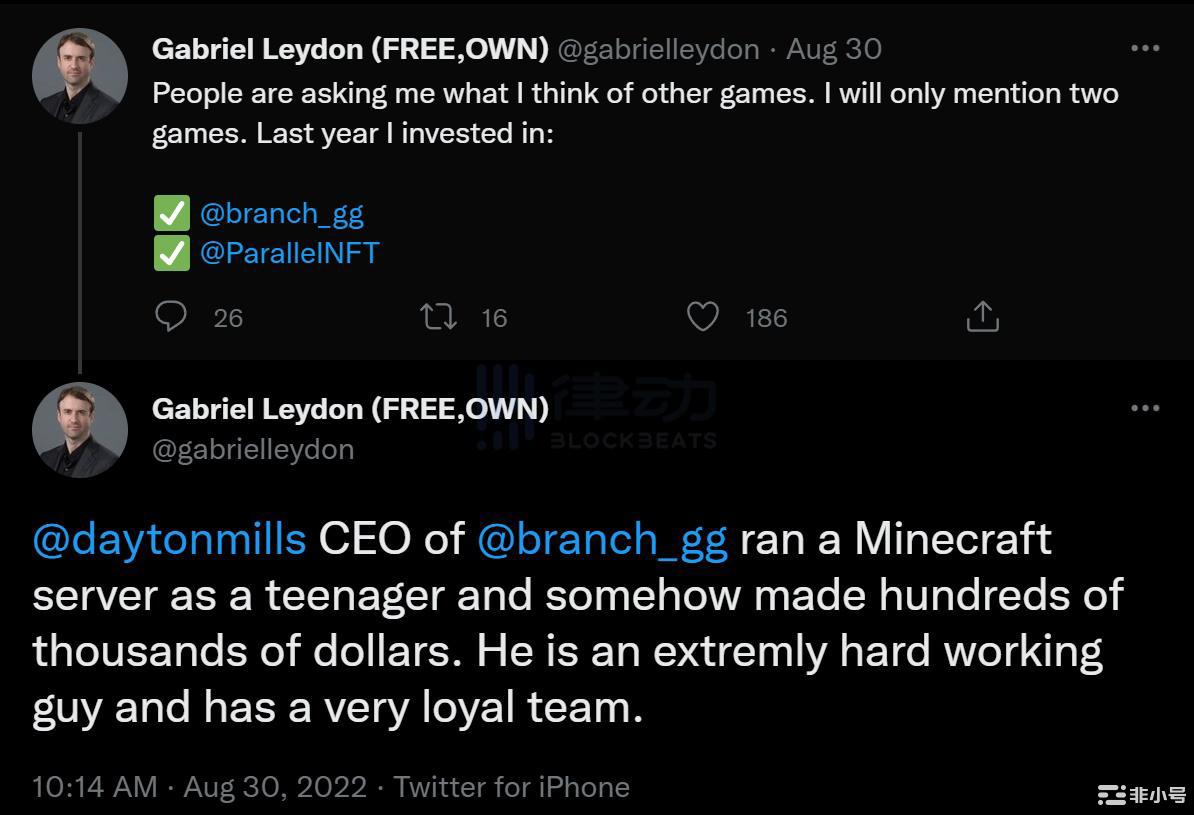Click the green checkmark emoji beside @branch_gg
The height and width of the screenshot is (815, 1194).
click(171, 214)
